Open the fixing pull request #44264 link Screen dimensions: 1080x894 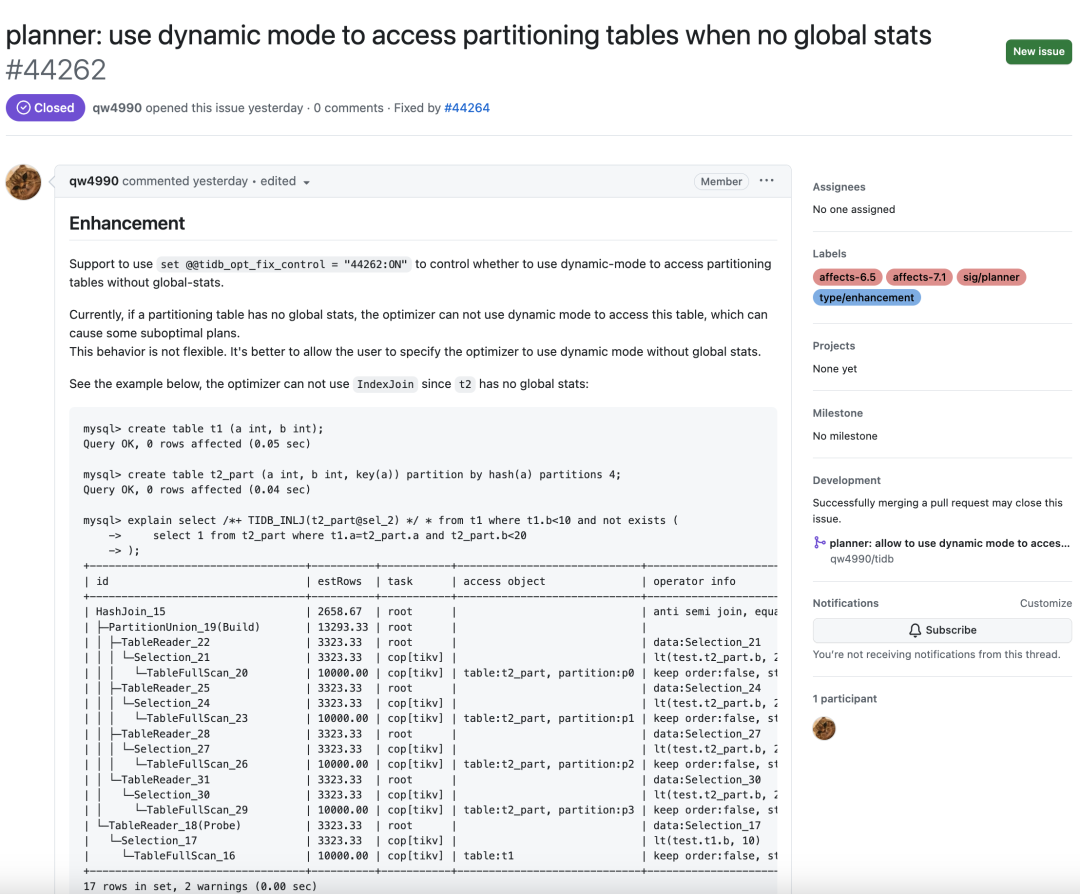point(467,108)
